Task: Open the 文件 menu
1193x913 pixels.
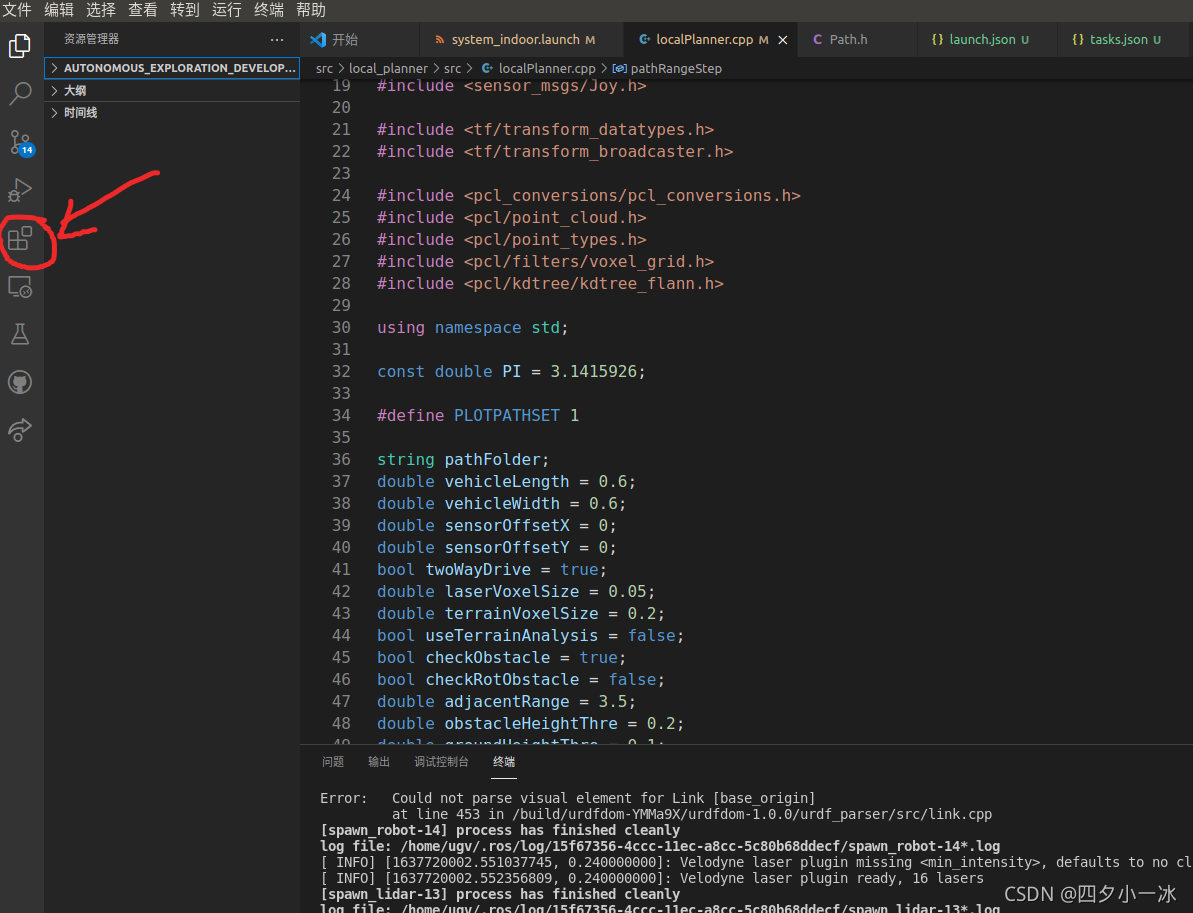Action: (x=17, y=10)
